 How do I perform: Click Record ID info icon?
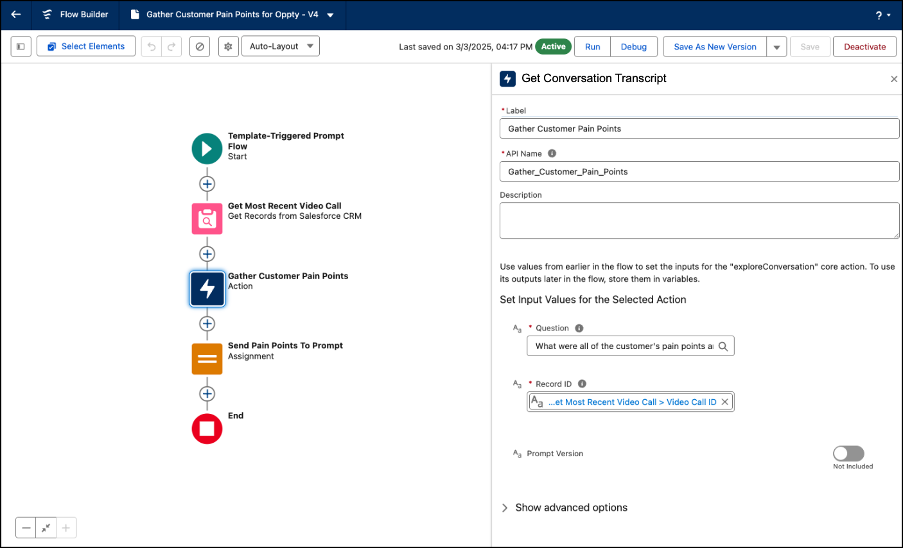coord(582,384)
